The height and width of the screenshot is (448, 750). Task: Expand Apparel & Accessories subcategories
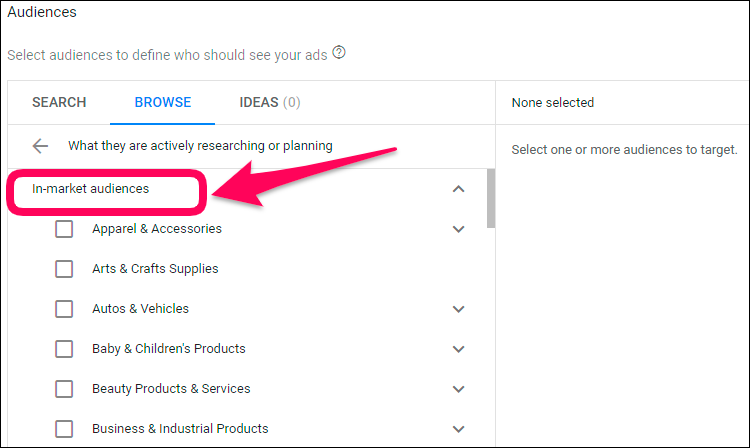[458, 229]
